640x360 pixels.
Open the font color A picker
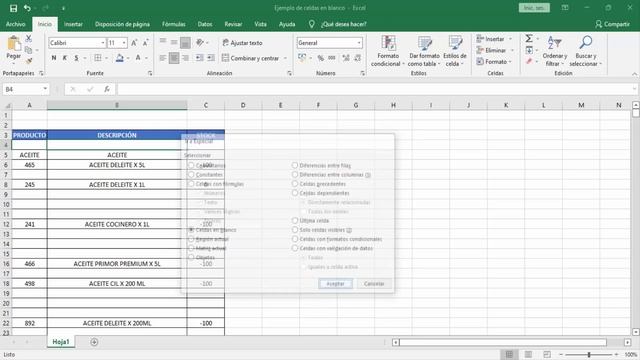(138, 58)
